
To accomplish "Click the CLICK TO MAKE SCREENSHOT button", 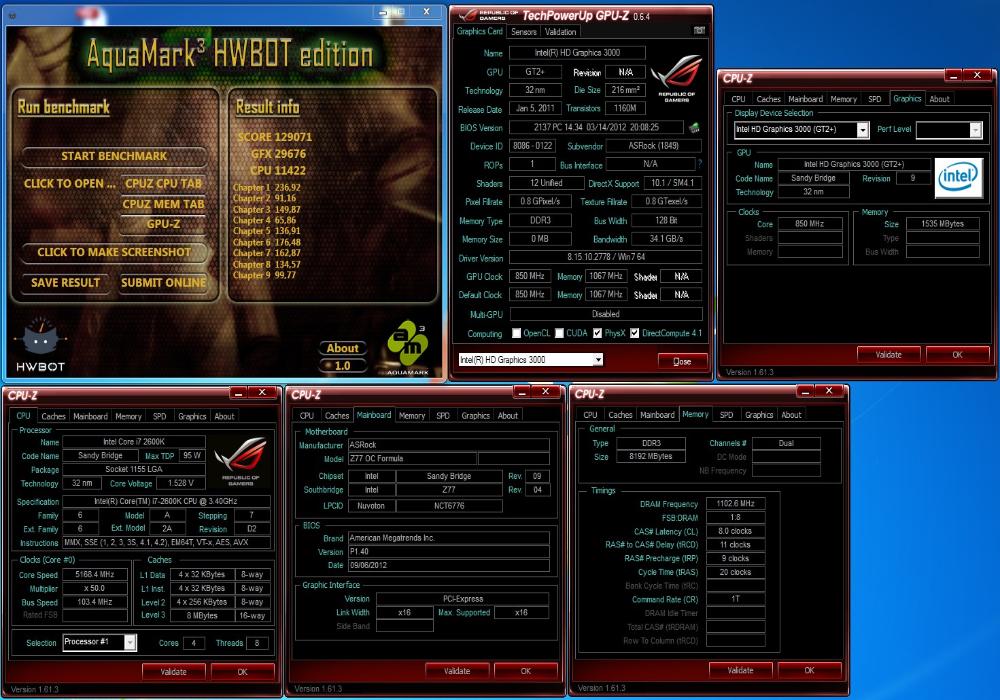I will click(x=114, y=252).
